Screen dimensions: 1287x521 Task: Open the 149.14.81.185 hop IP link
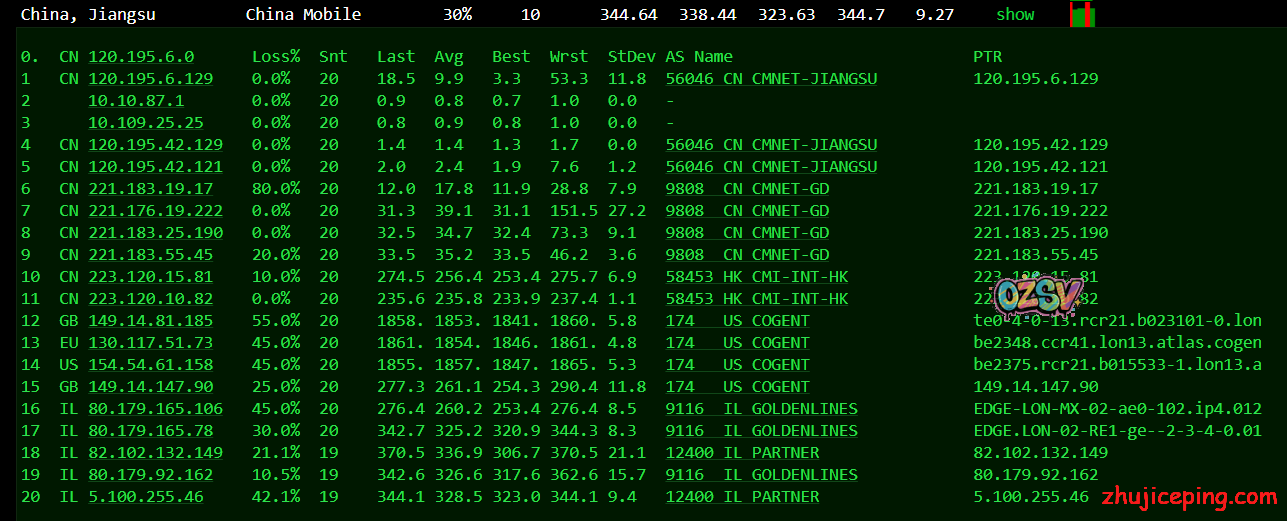point(150,321)
